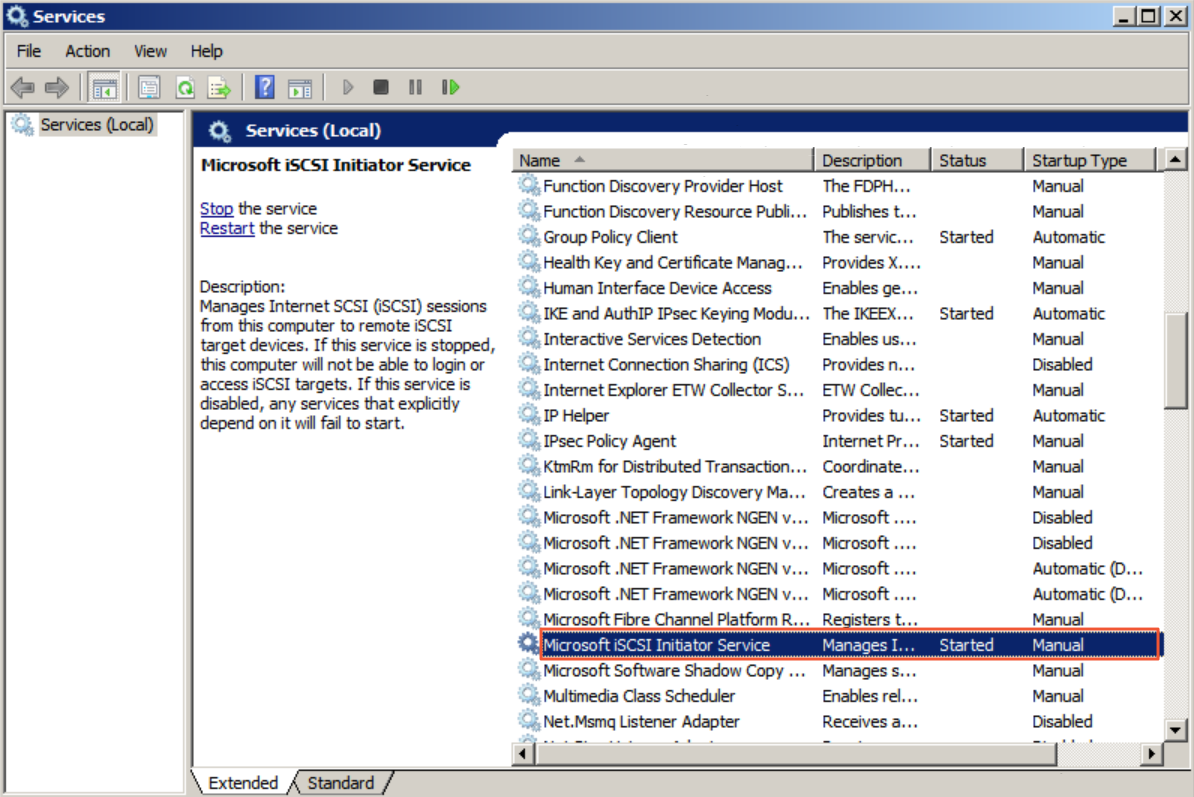Select Multimedia Class Scheduler service name

639,696
